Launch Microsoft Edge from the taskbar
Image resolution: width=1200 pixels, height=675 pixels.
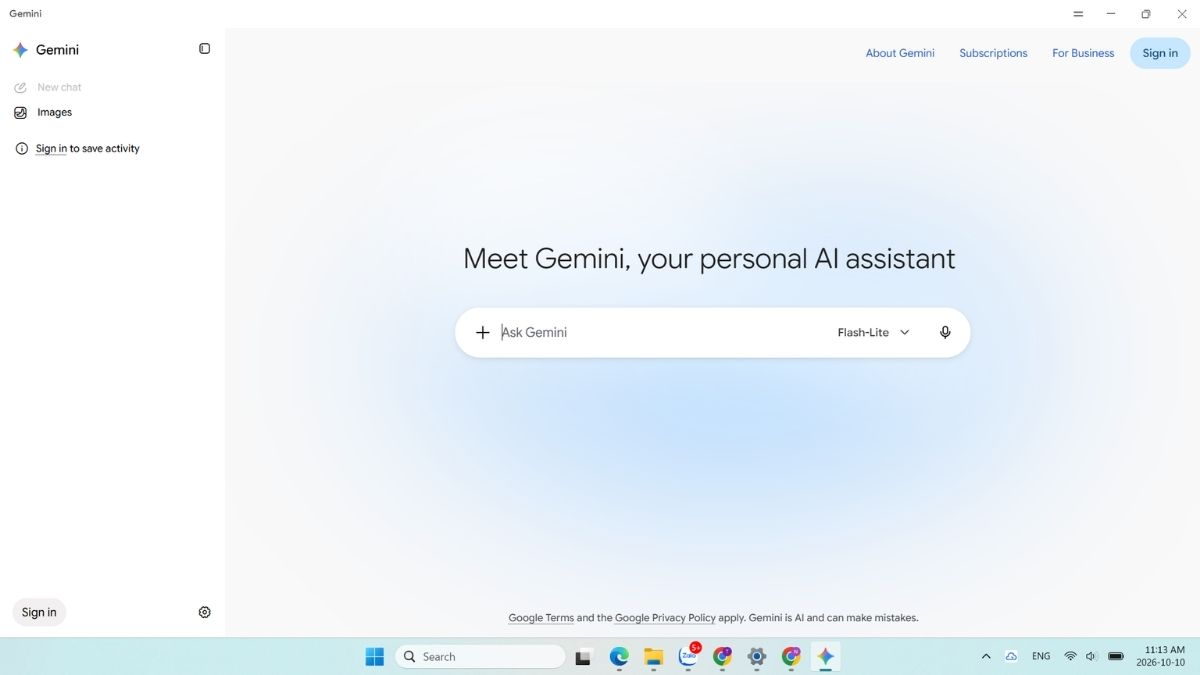[619, 657]
